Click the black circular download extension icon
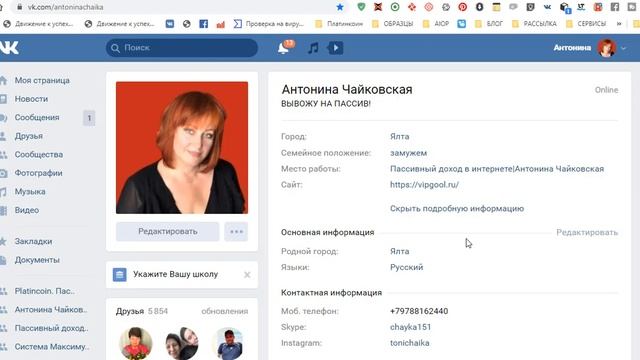The height and width of the screenshot is (360, 640). tap(480, 7)
